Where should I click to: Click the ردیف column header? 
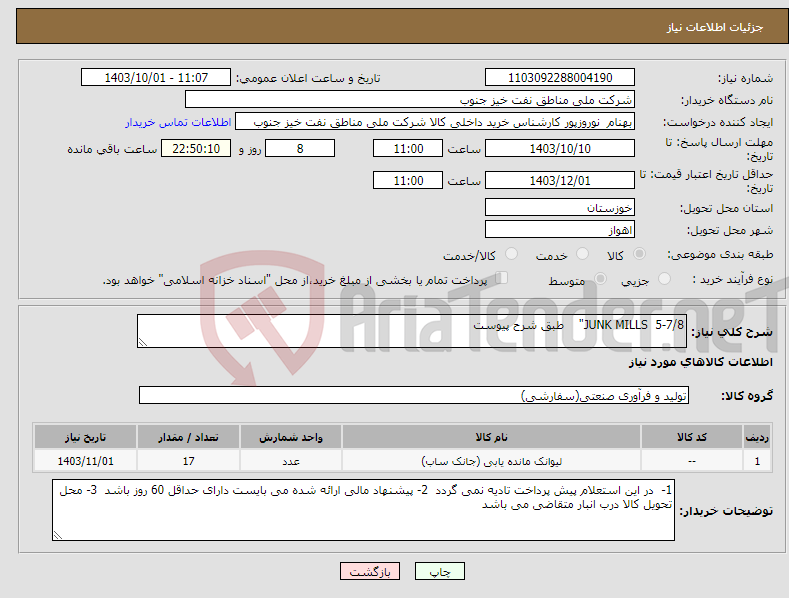[757, 437]
